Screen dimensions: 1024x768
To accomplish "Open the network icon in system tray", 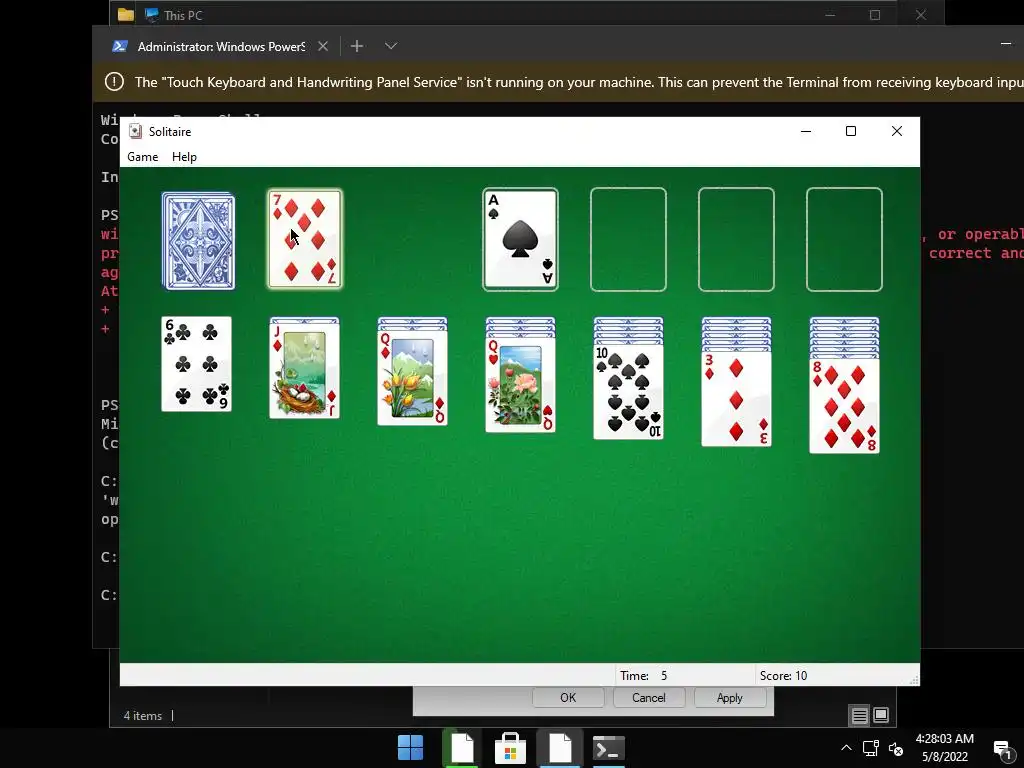I will tap(871, 748).
